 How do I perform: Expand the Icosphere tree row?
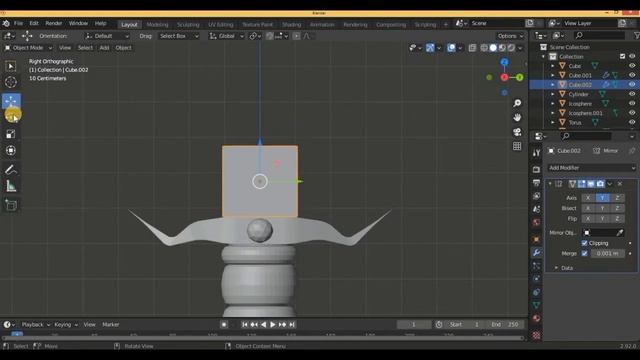pyautogui.click(x=553, y=103)
